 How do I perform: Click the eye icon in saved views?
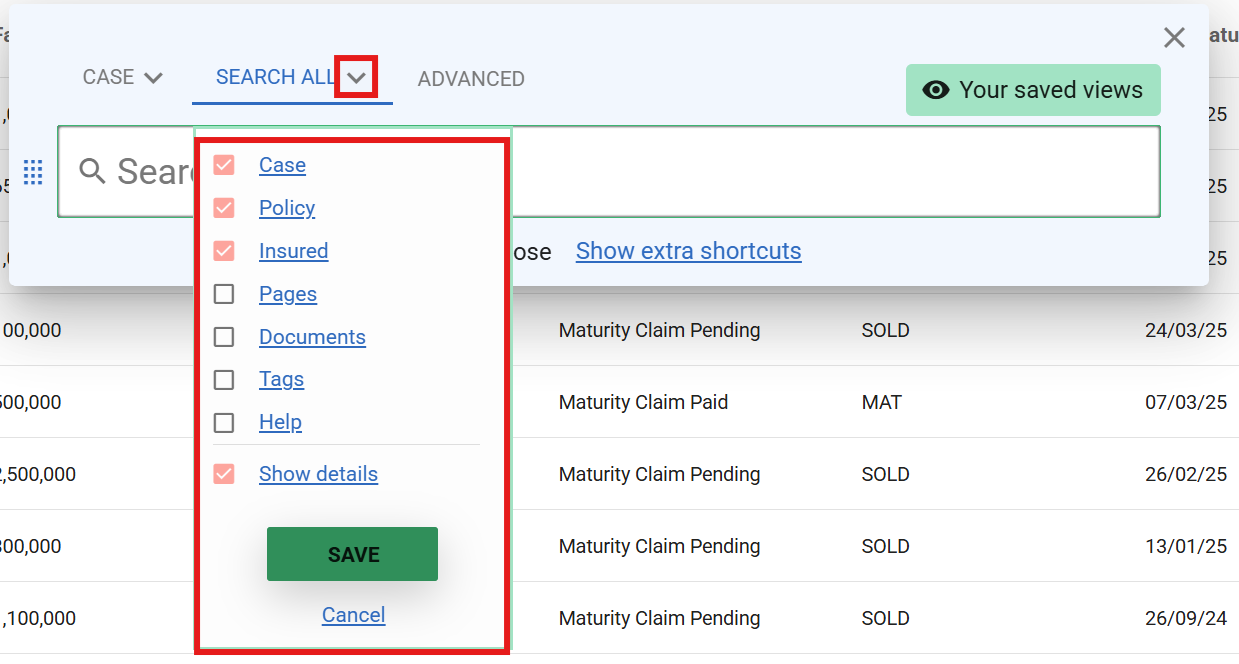coord(935,90)
